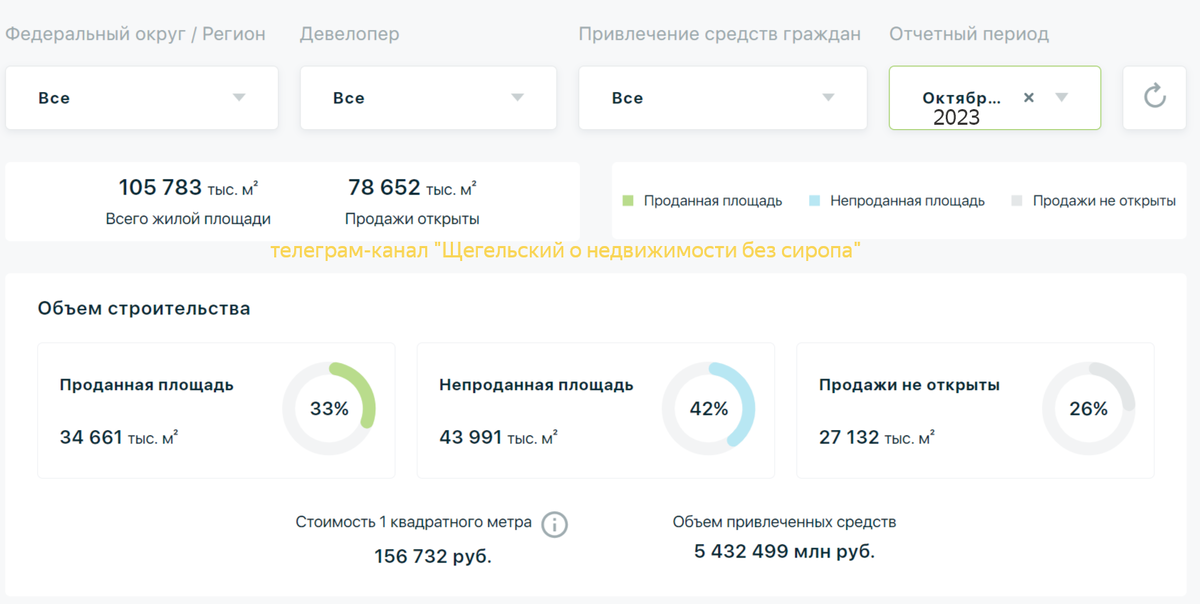Click the 42% blue donut chart
This screenshot has width=1200, height=604.
(709, 409)
